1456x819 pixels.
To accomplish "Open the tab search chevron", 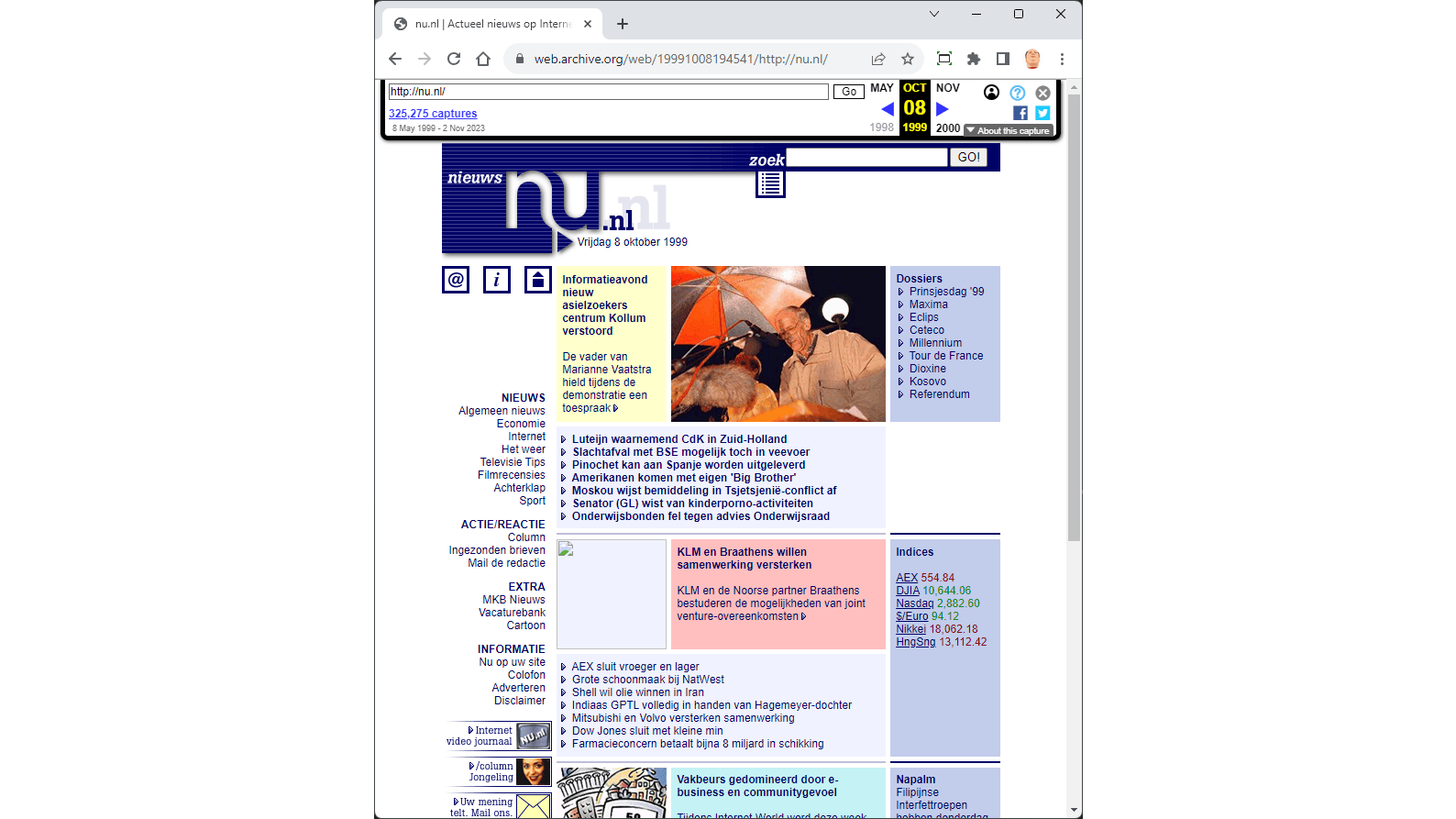I will point(934,14).
